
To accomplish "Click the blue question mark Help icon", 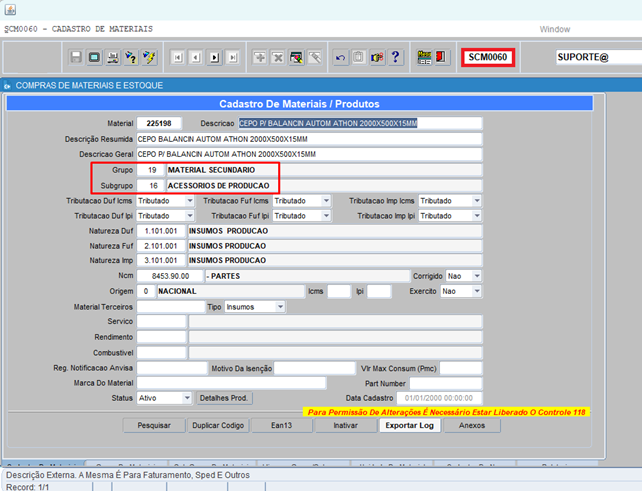I will (x=395, y=57).
